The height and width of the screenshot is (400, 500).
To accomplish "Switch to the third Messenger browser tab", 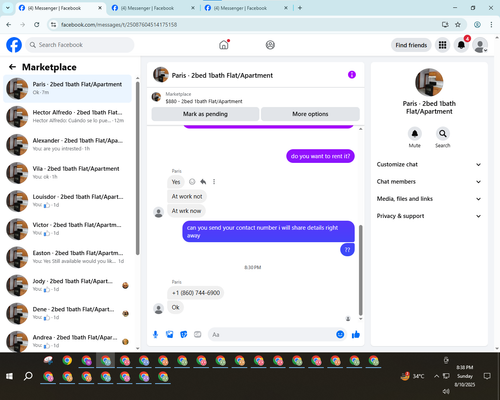I will [246, 8].
